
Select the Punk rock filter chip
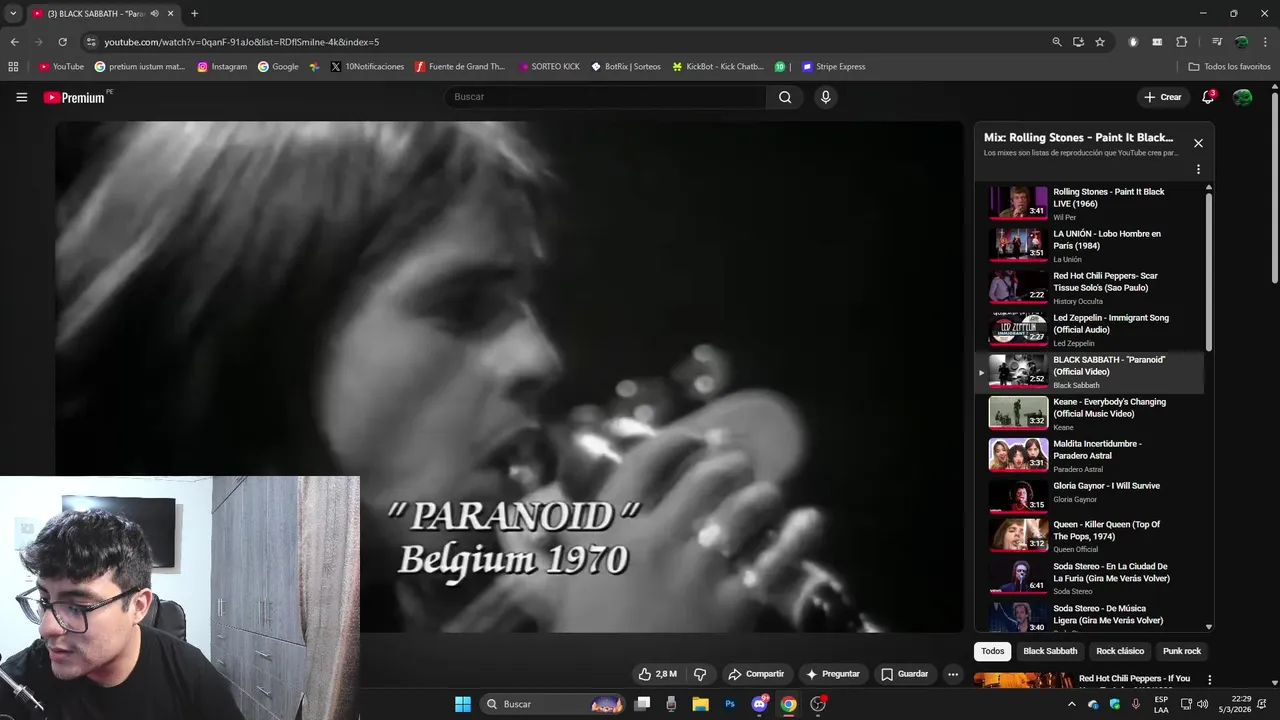(x=1182, y=651)
